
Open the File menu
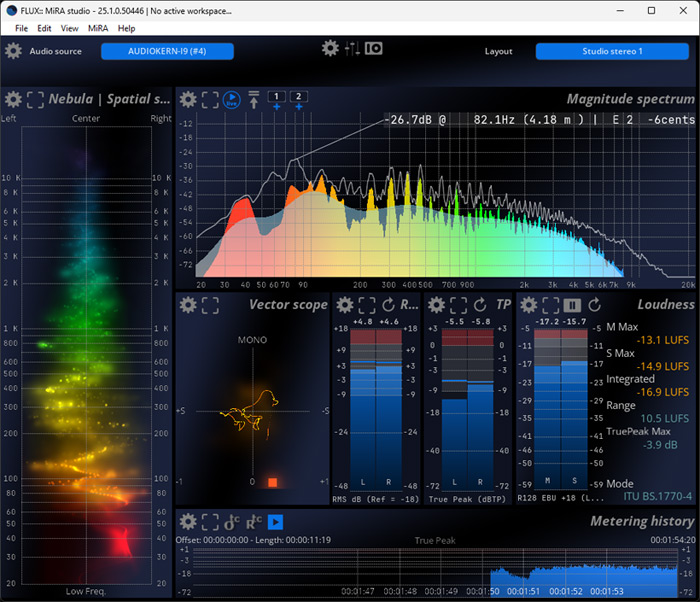21,28
